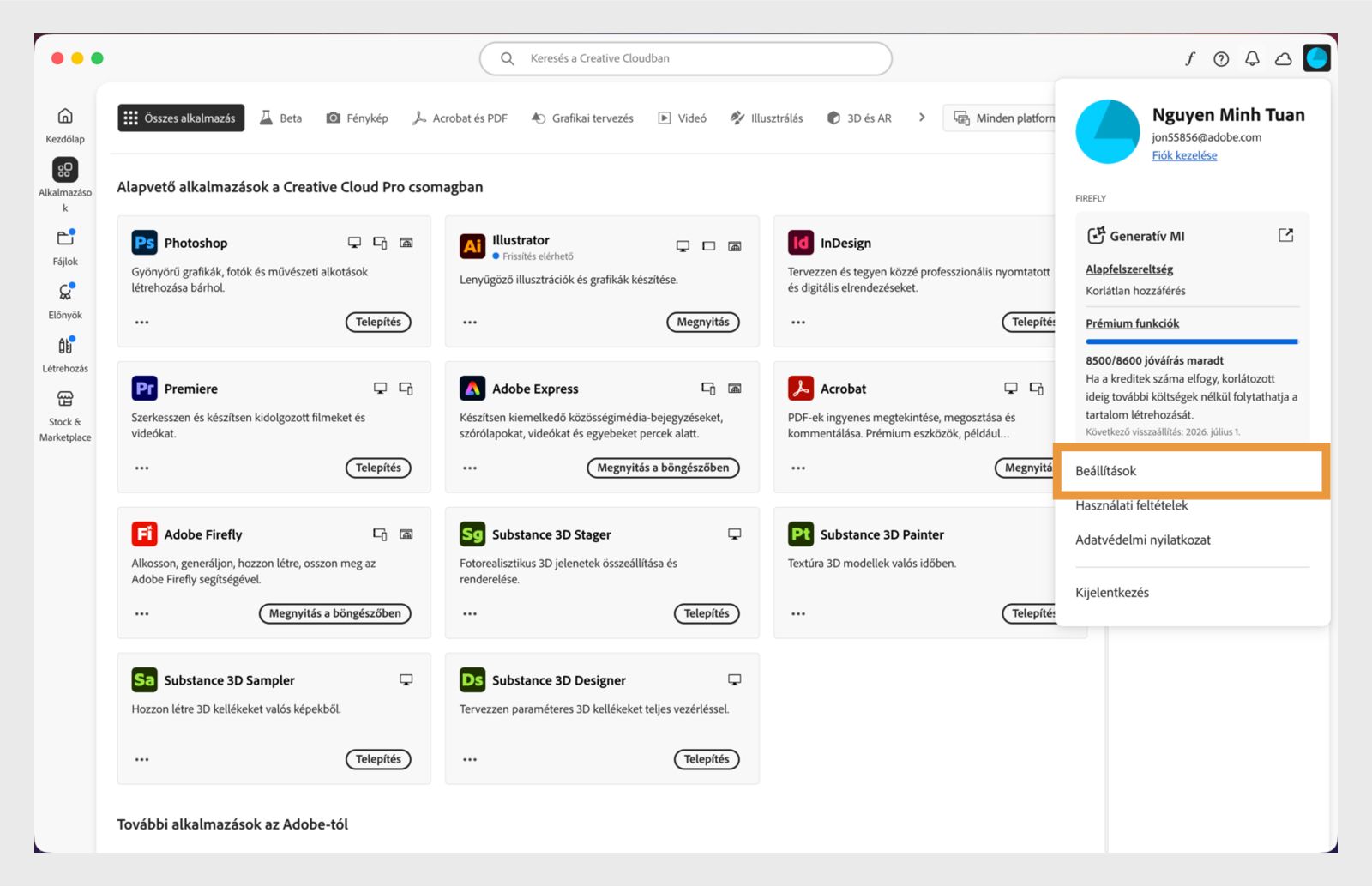Click the Premiere app icon
Viewport: 1372px width, 887px height.
pyautogui.click(x=144, y=389)
